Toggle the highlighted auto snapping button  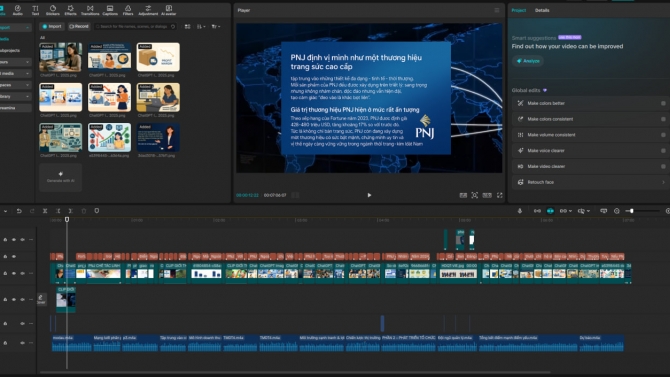coord(550,211)
